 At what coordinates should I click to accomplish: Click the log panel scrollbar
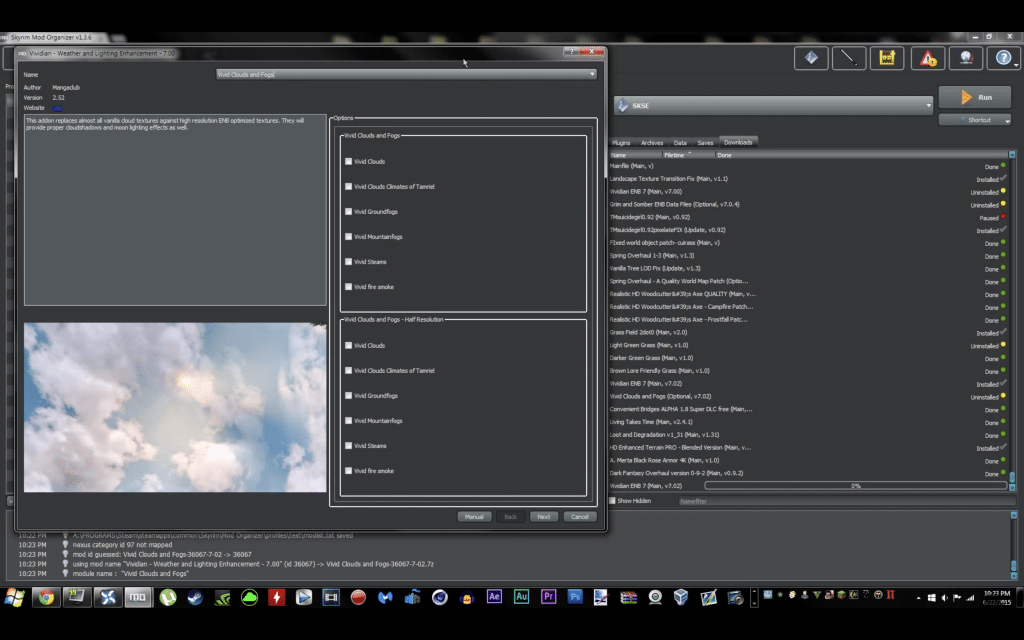1014,545
